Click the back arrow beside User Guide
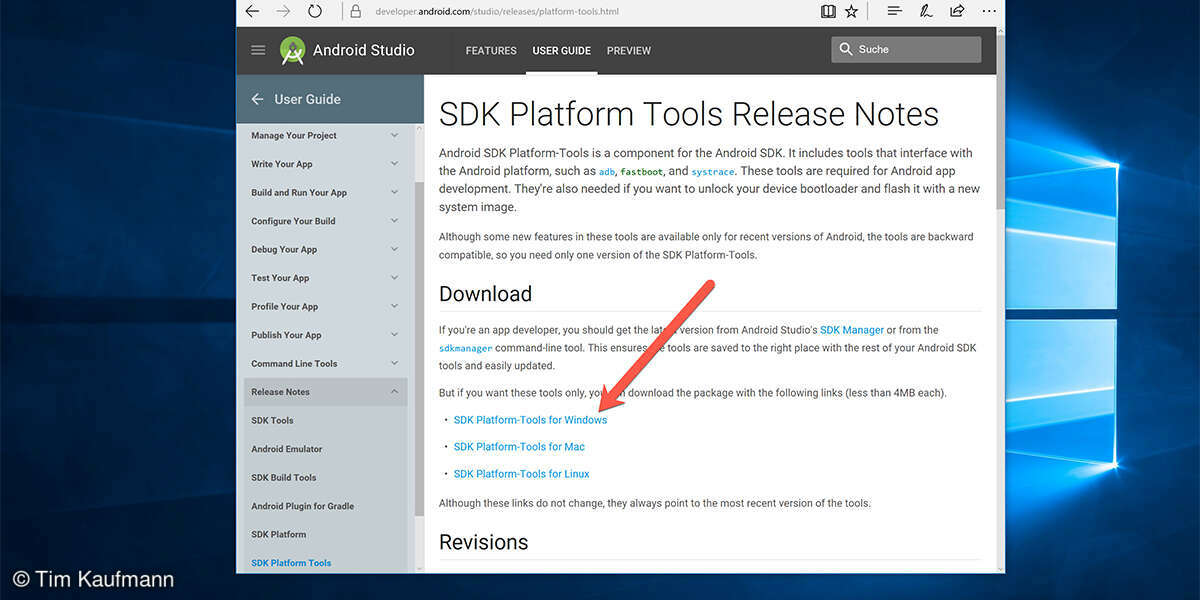Viewport: 1200px width, 600px height. pyautogui.click(x=257, y=99)
